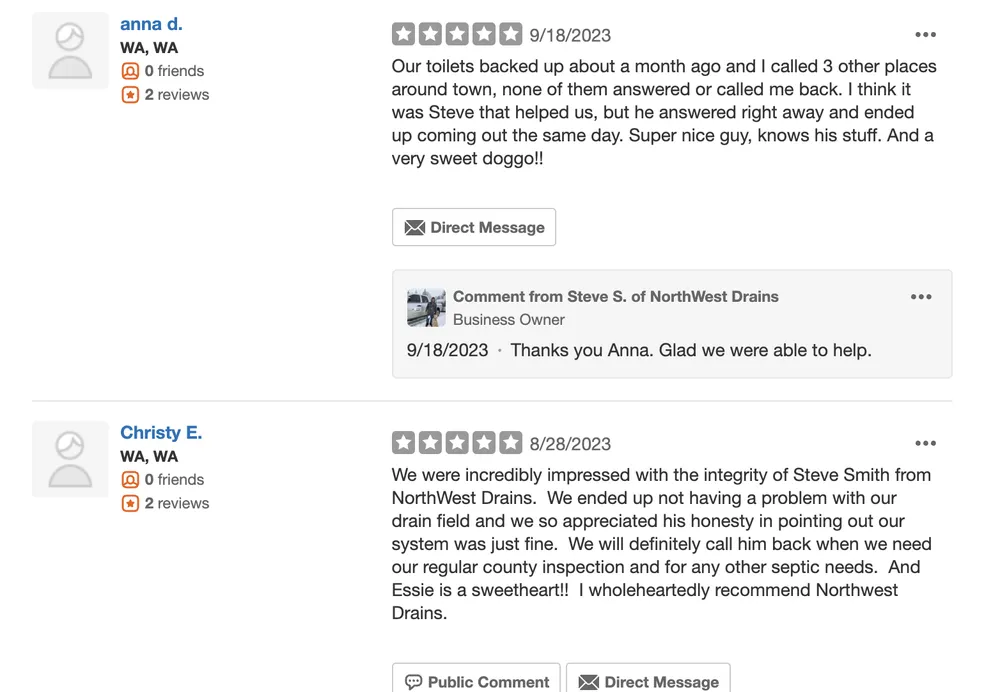The width and height of the screenshot is (1000, 692).
Task: Click the five-star rating on anna's review
Action: 457,35
